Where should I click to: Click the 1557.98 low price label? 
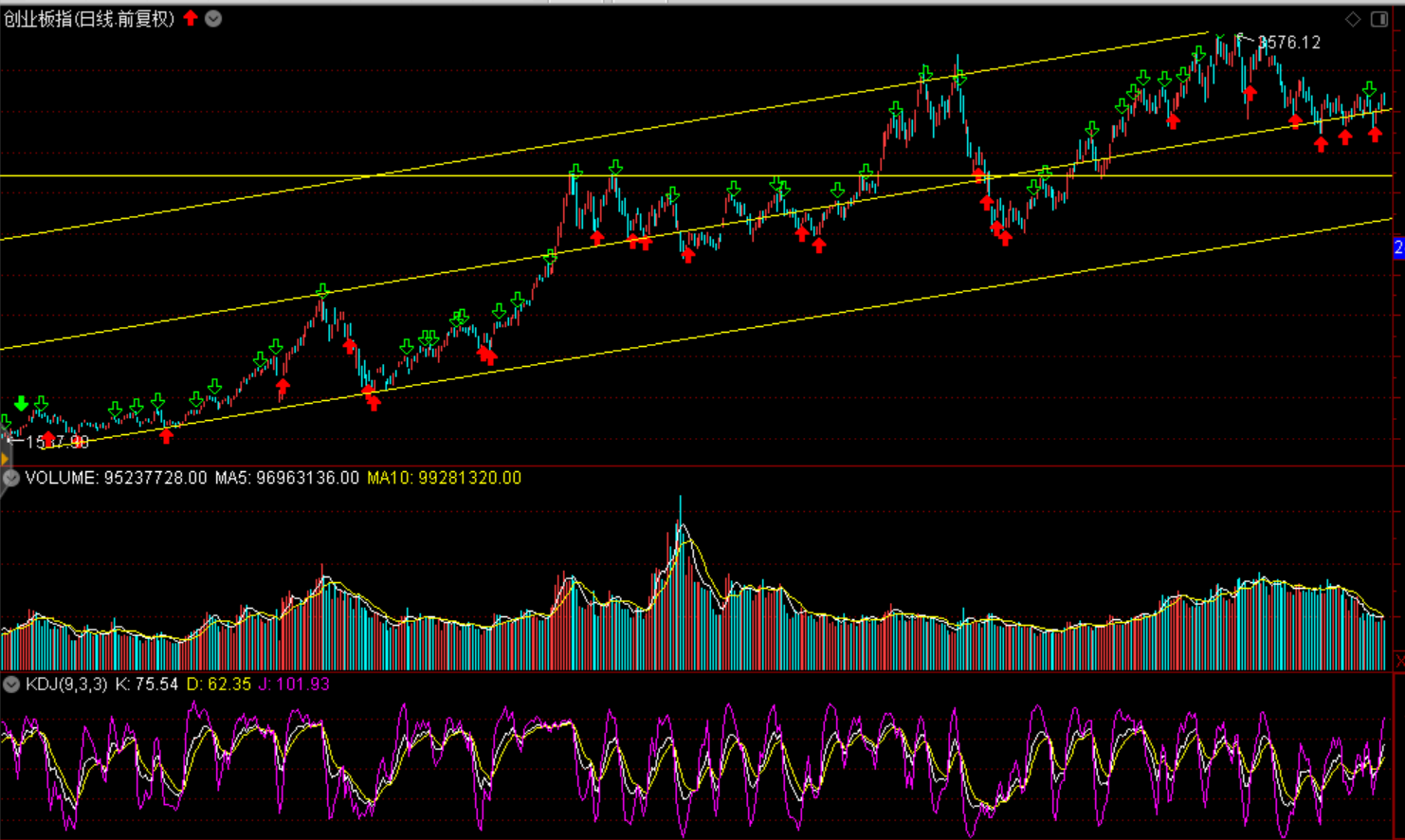(x=57, y=442)
